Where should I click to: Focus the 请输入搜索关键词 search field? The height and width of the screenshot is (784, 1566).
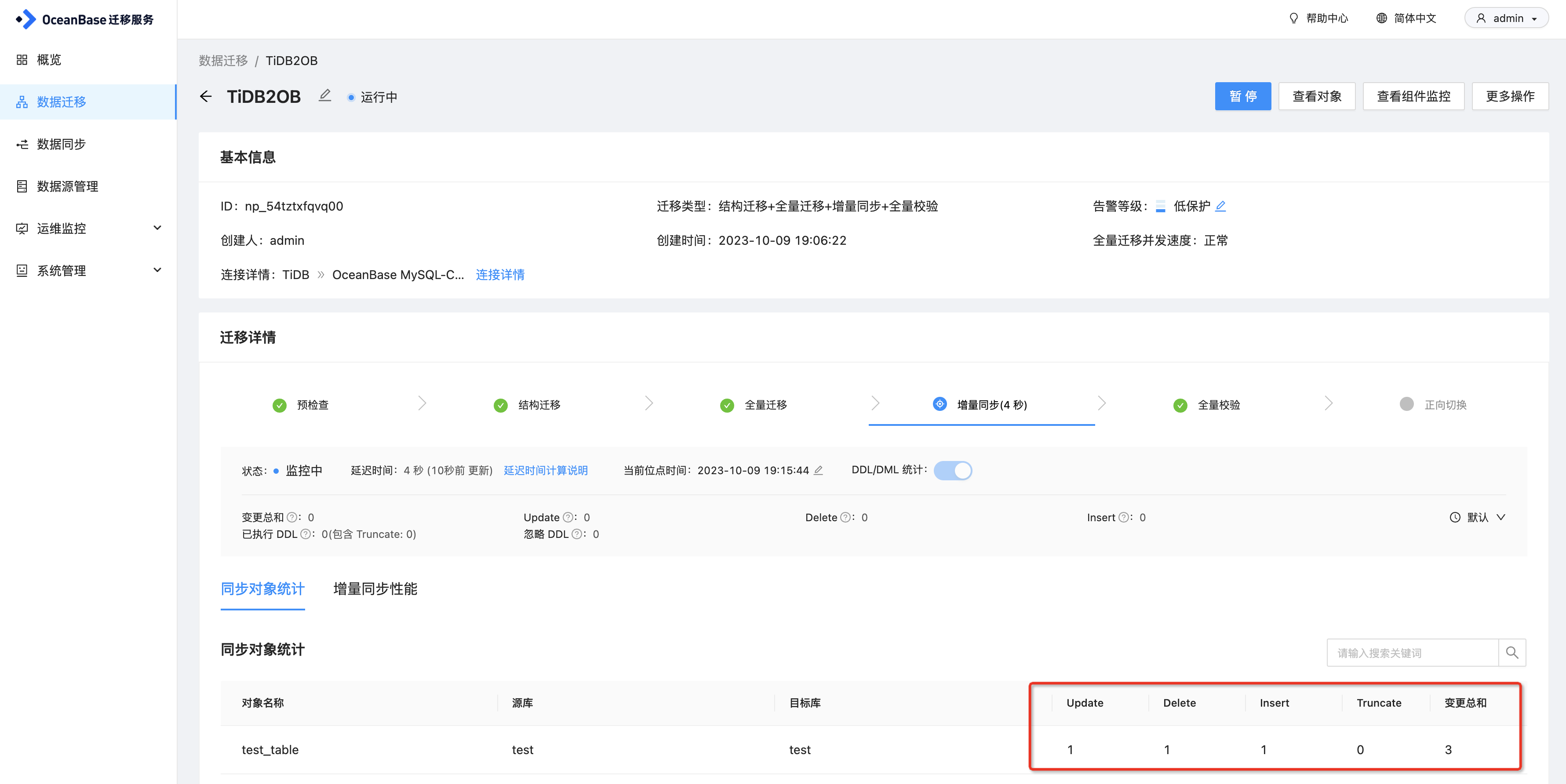click(x=1412, y=653)
